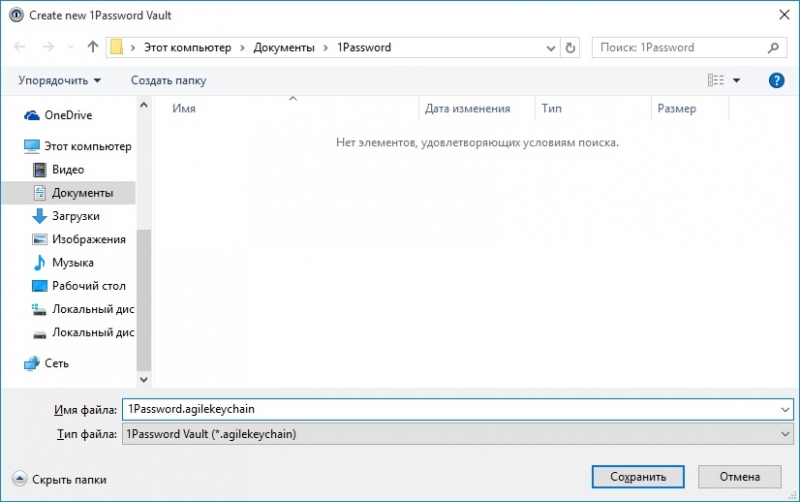
Task: Open 'Музыка' folder in sidebar
Action: [72, 263]
